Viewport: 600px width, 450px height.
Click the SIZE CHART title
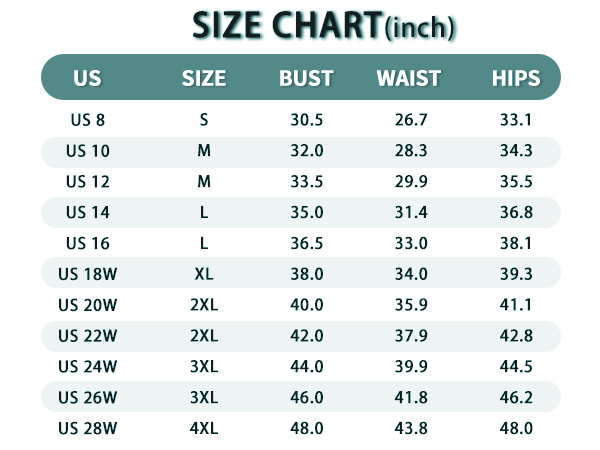tap(324, 26)
